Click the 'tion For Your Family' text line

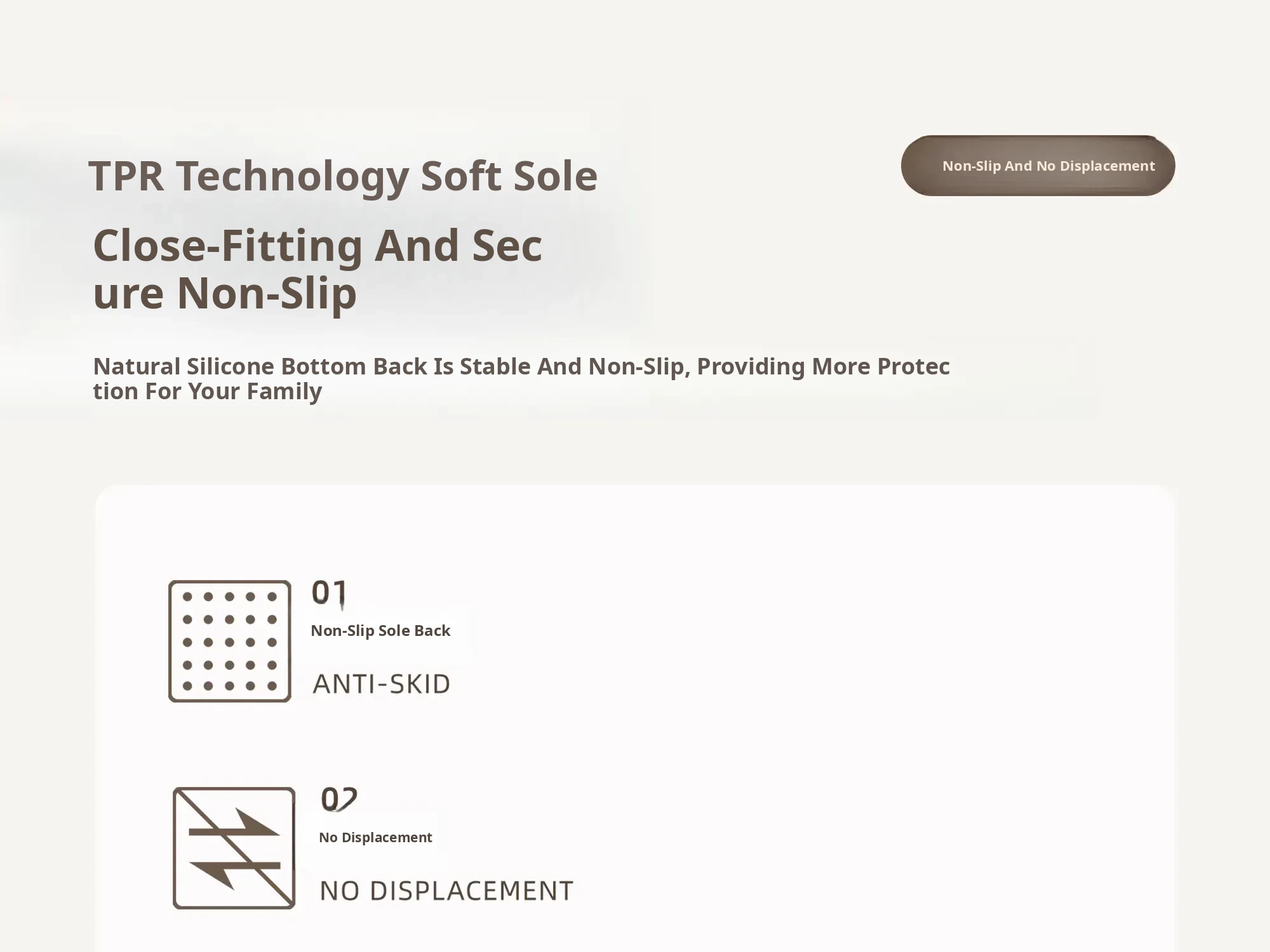coord(208,391)
